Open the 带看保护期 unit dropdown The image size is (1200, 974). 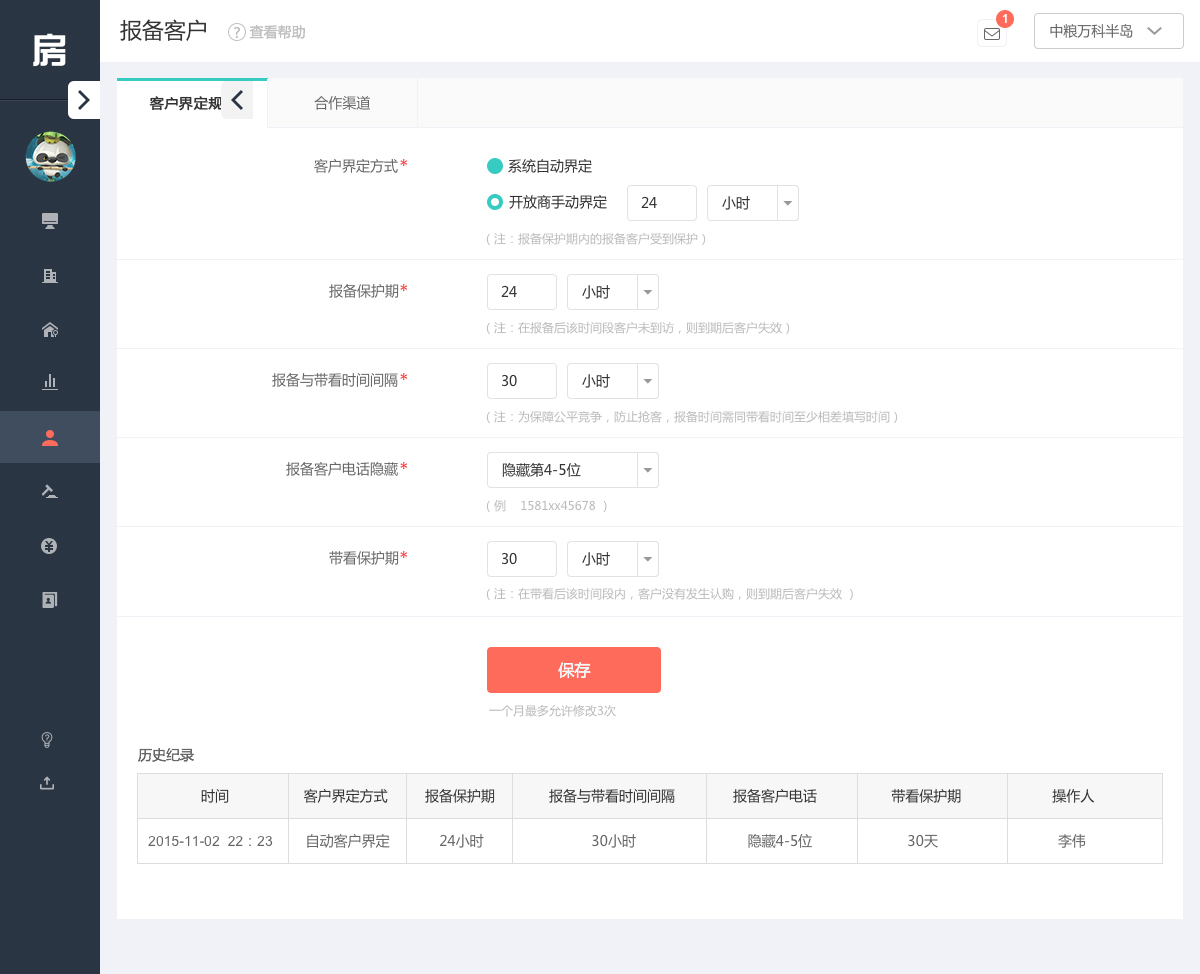(613, 559)
